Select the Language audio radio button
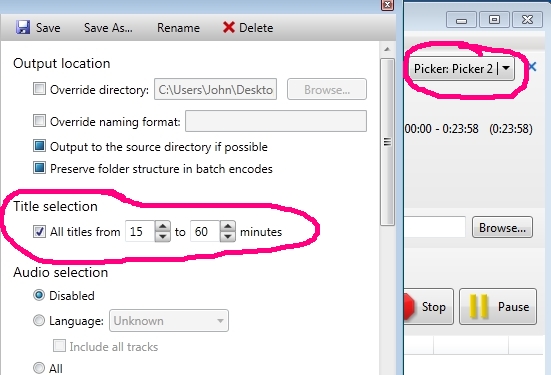 [x=39, y=320]
